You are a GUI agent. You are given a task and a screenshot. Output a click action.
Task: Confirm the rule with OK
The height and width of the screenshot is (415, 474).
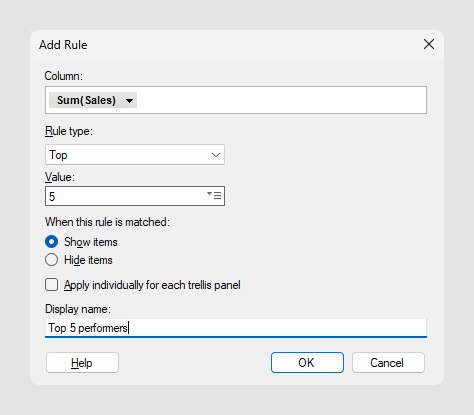pos(307,363)
